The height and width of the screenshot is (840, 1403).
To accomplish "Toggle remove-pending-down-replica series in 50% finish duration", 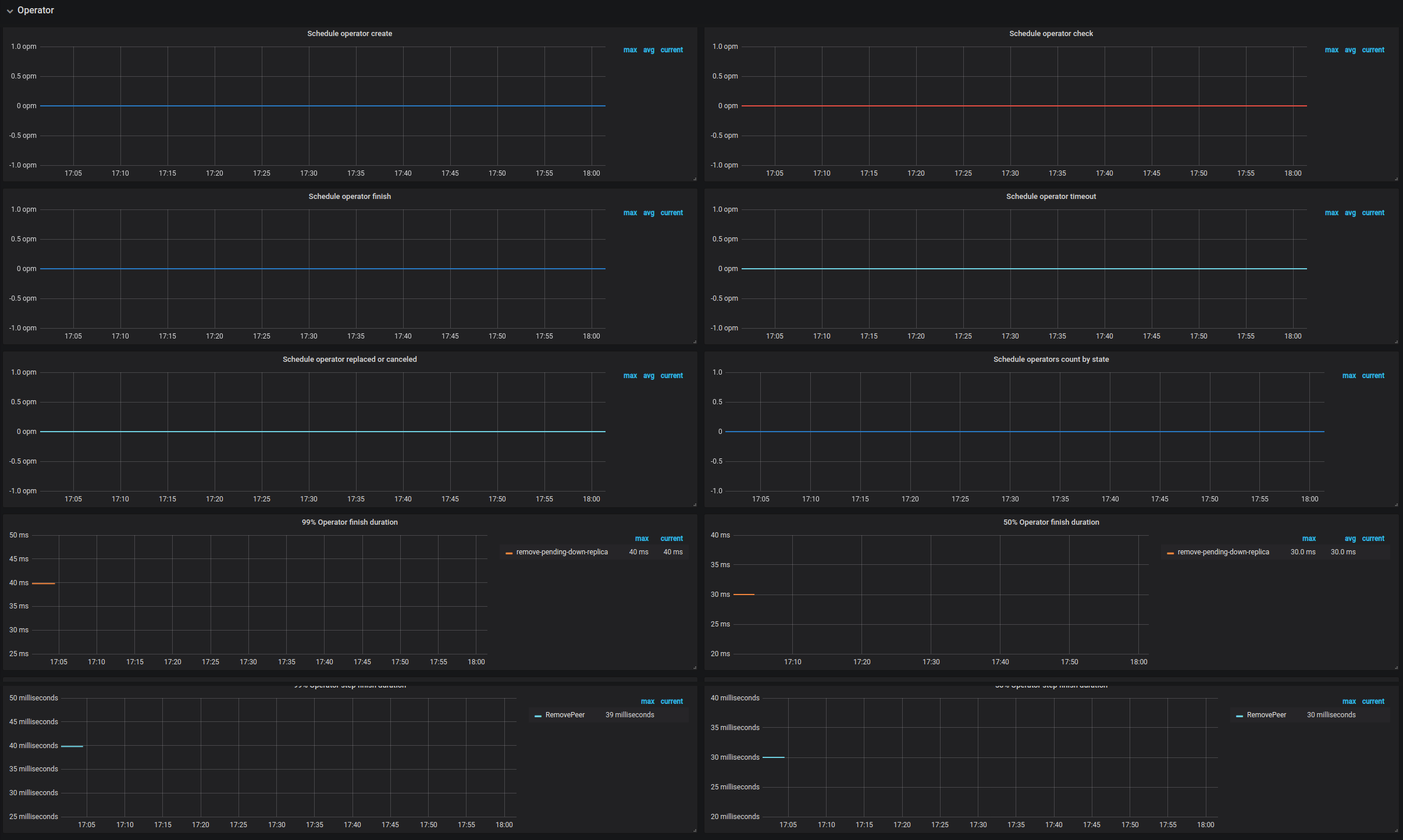I will click(1223, 552).
